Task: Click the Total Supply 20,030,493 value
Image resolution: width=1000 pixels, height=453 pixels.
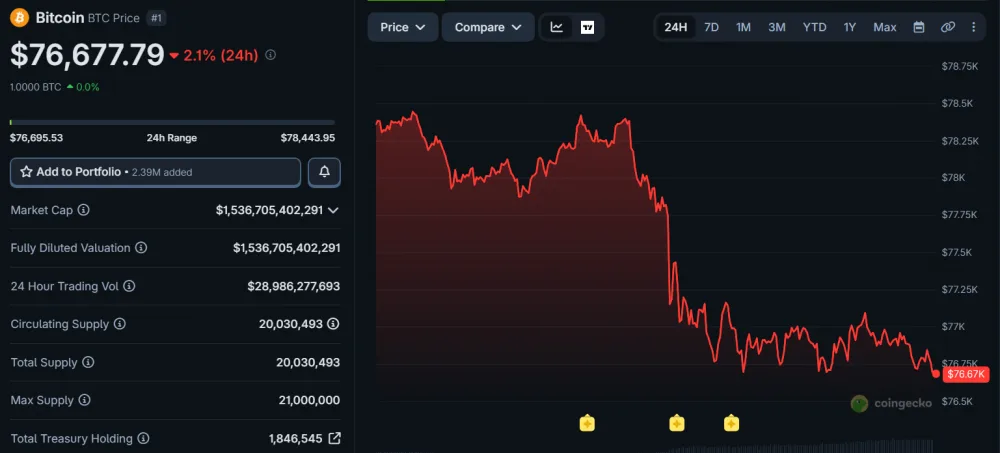Action: 308,362
